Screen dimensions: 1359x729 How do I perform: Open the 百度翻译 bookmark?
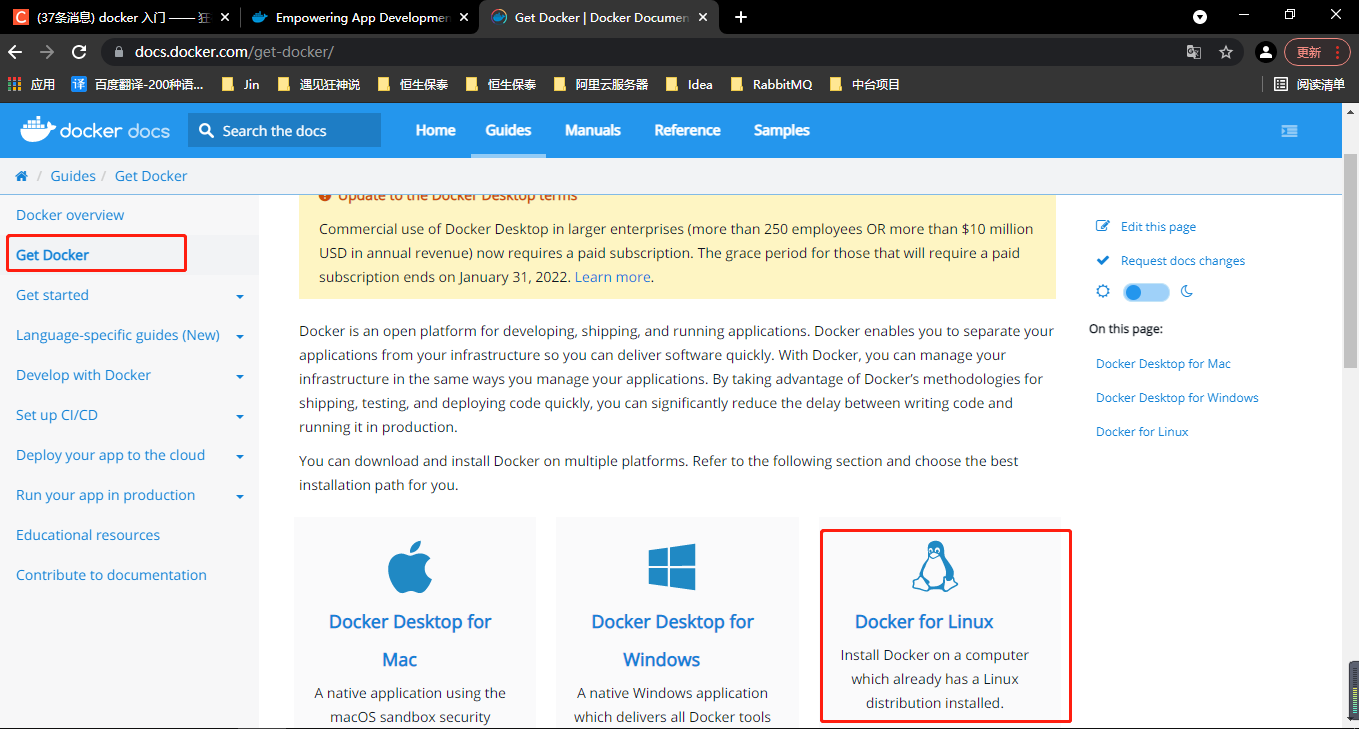[137, 85]
